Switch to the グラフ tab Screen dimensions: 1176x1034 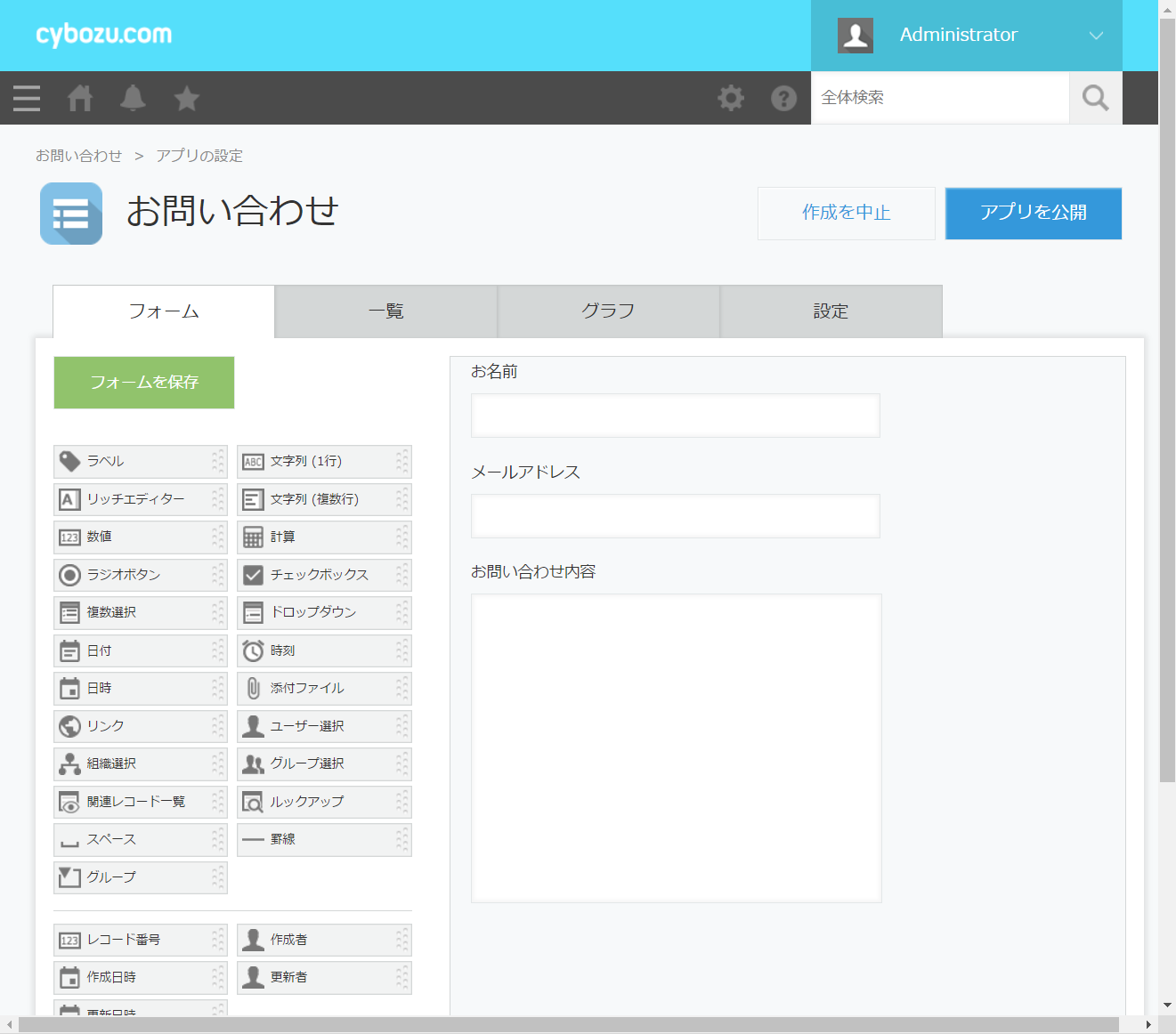pos(608,311)
